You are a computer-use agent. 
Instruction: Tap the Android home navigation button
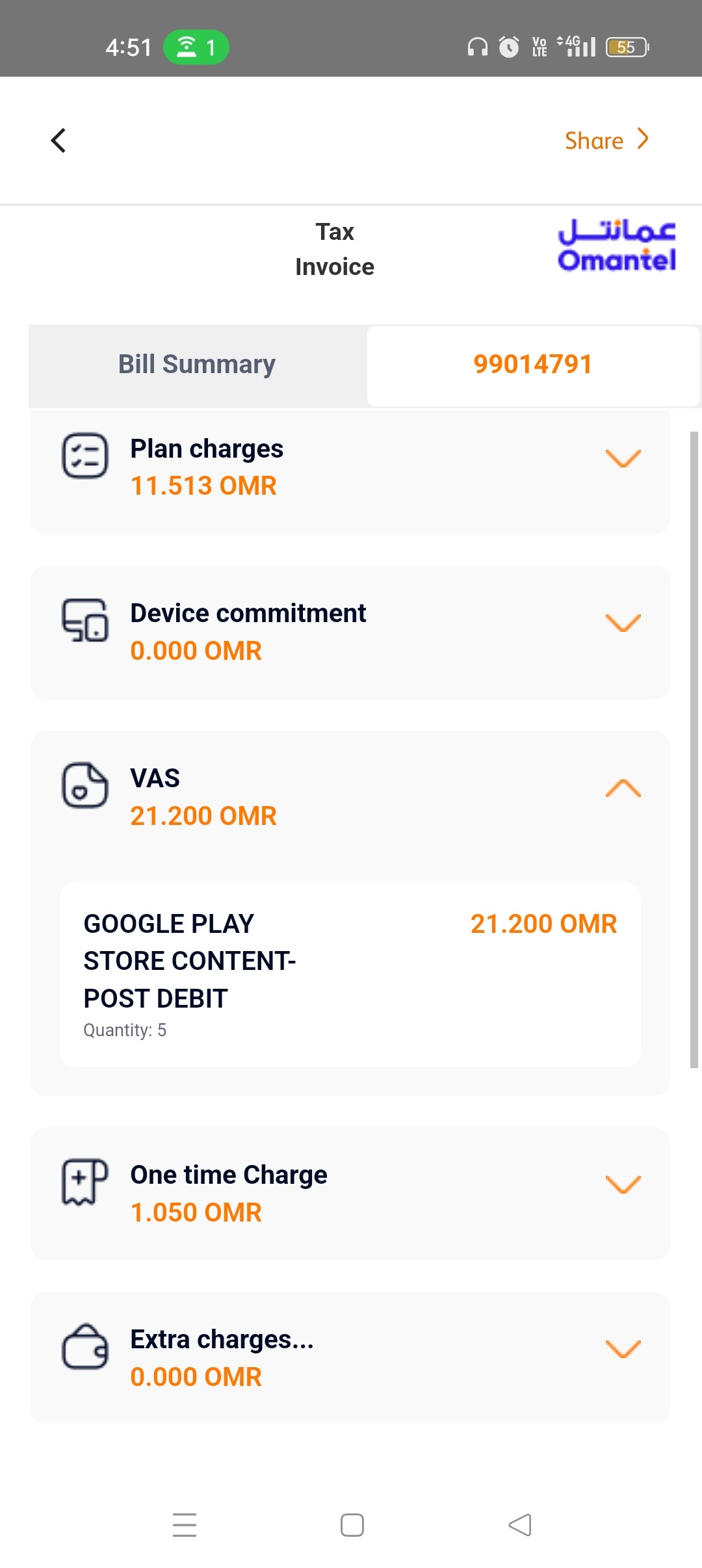pyautogui.click(x=352, y=1525)
